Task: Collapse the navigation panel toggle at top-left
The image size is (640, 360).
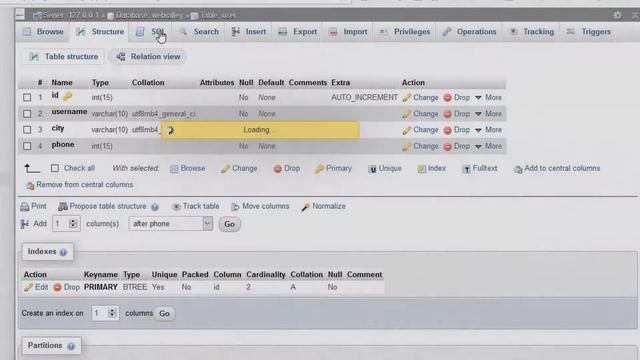Action: coord(20,15)
